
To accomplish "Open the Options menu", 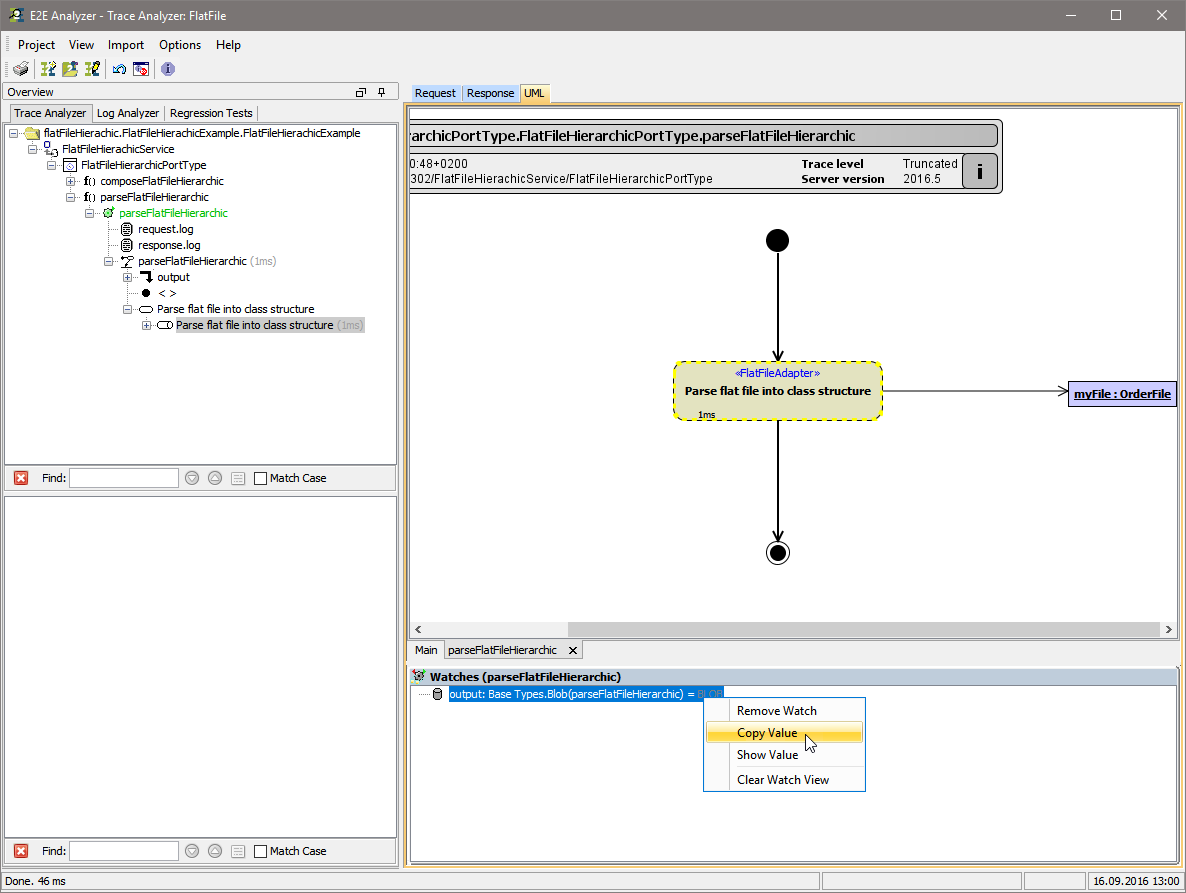I will (x=180, y=45).
